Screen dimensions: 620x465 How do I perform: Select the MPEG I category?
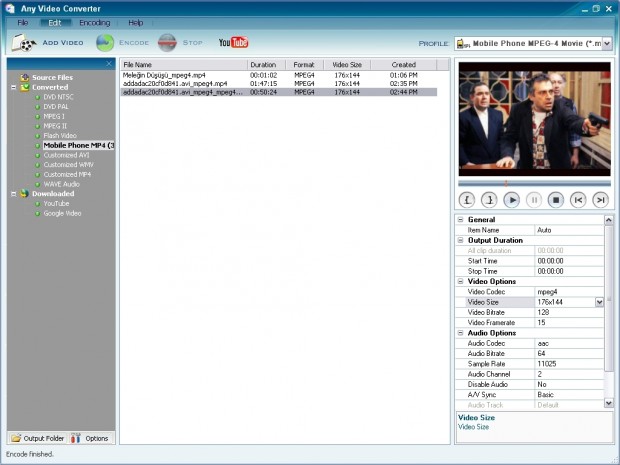click(54, 116)
